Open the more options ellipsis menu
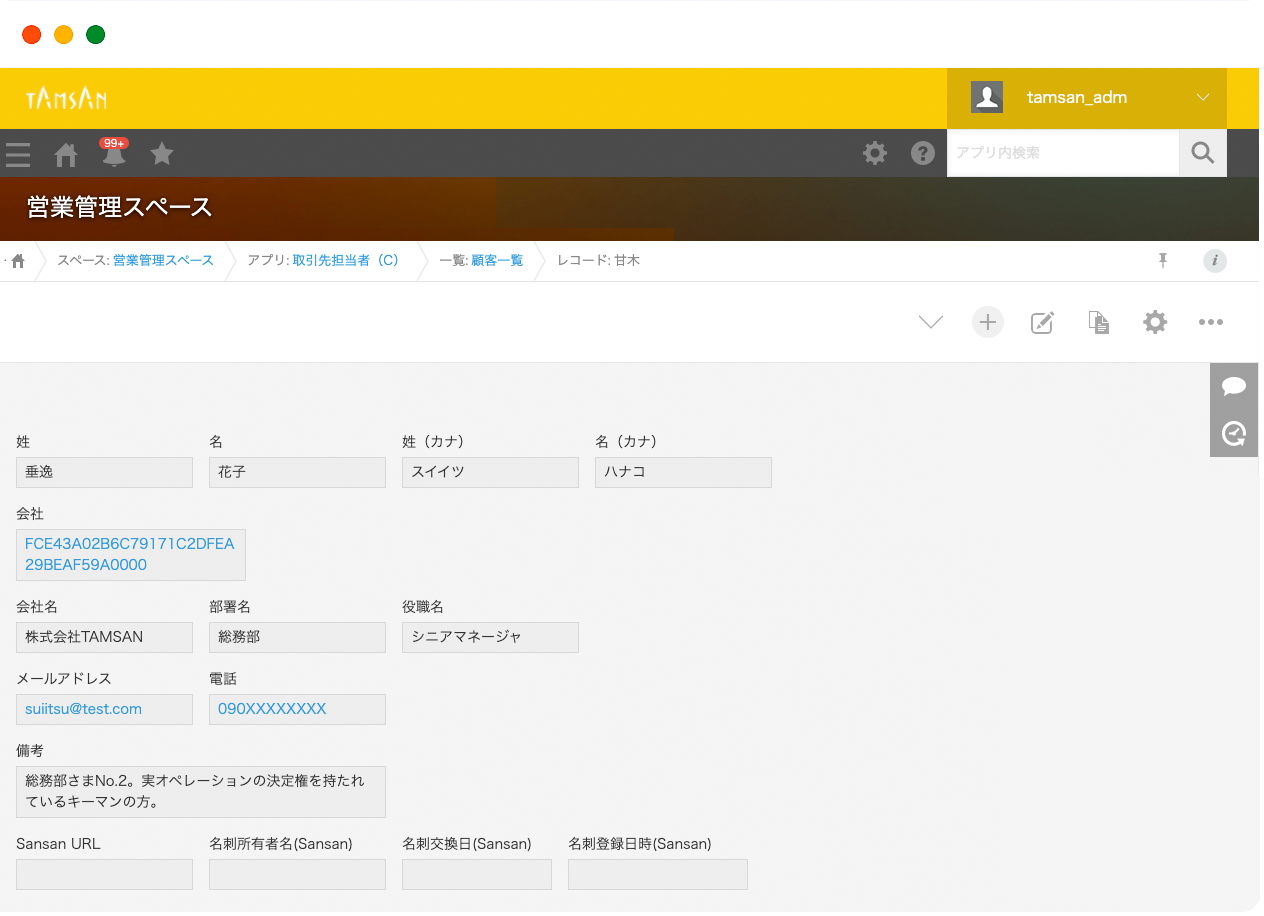This screenshot has width=1264, height=916. click(x=1210, y=322)
